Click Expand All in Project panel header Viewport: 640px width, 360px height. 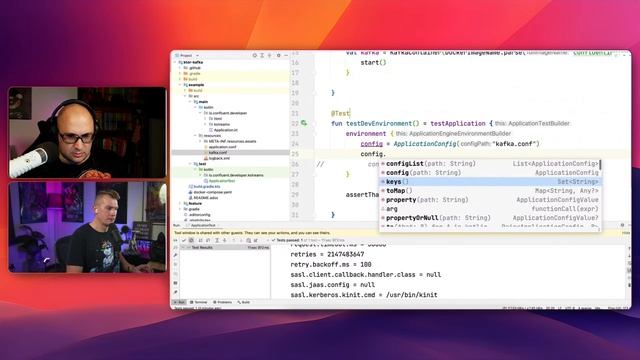[x=262, y=56]
